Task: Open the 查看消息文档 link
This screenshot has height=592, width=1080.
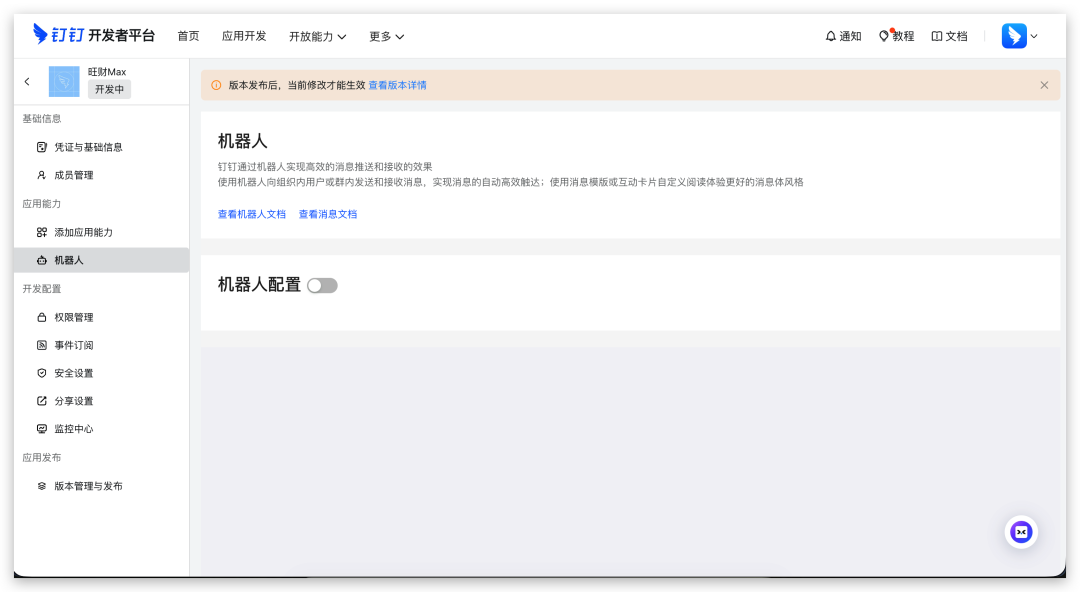Action: click(x=328, y=214)
